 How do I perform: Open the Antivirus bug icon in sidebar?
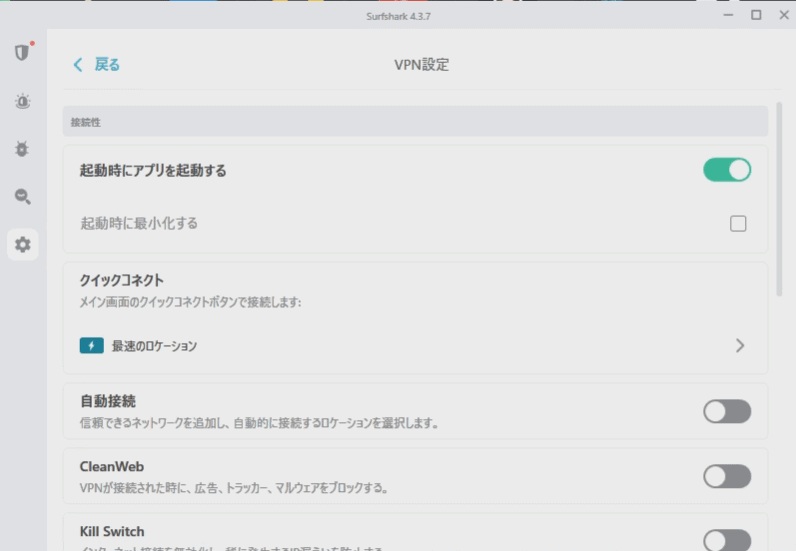[22, 148]
